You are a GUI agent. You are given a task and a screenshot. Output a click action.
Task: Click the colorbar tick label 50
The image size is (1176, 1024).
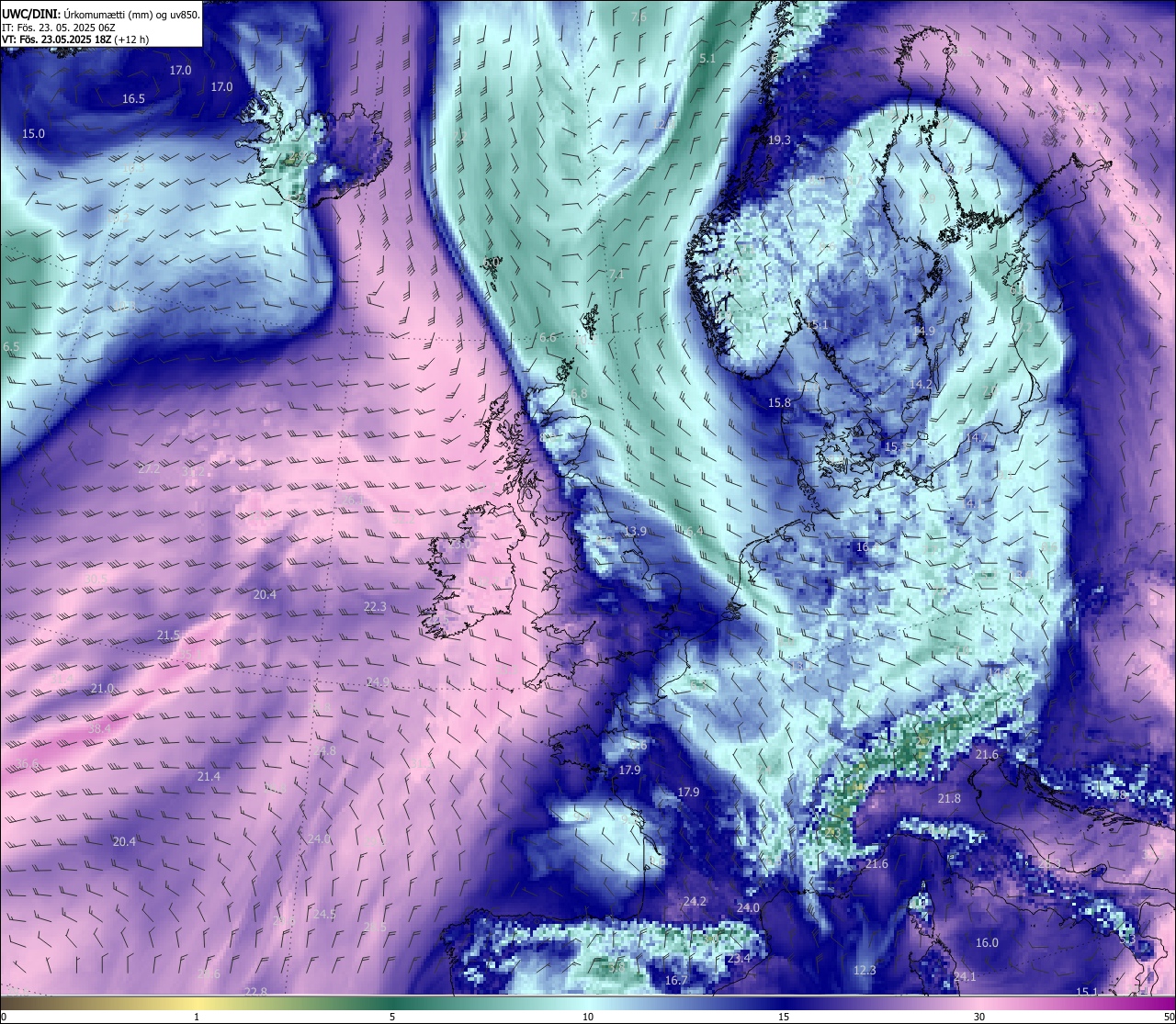point(1169,1017)
